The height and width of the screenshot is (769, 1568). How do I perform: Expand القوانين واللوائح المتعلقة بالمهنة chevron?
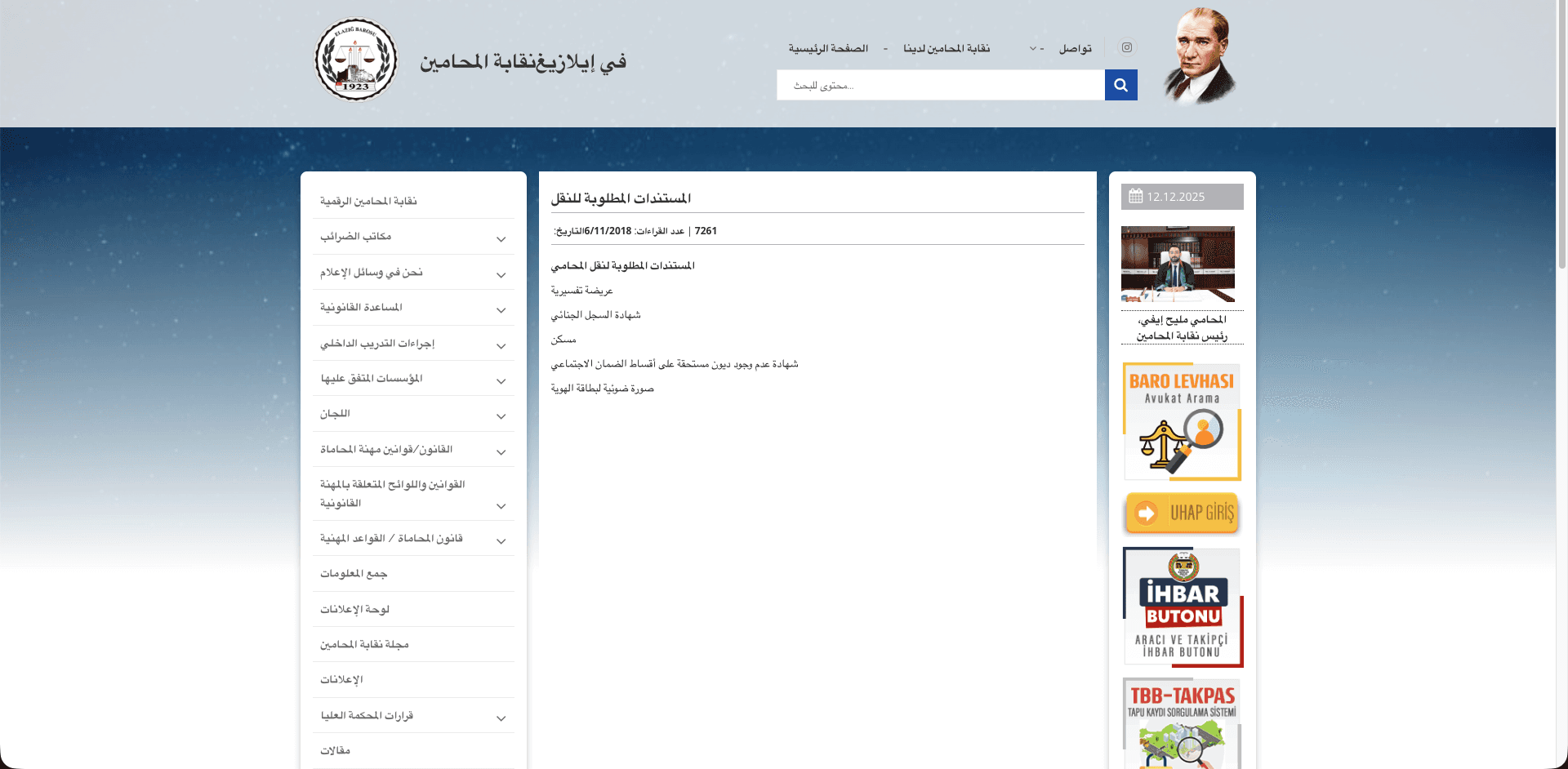point(501,506)
